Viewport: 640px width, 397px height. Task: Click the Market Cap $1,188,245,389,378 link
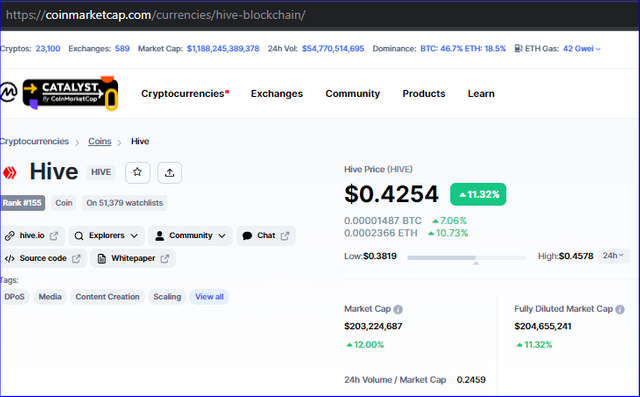tap(223, 49)
